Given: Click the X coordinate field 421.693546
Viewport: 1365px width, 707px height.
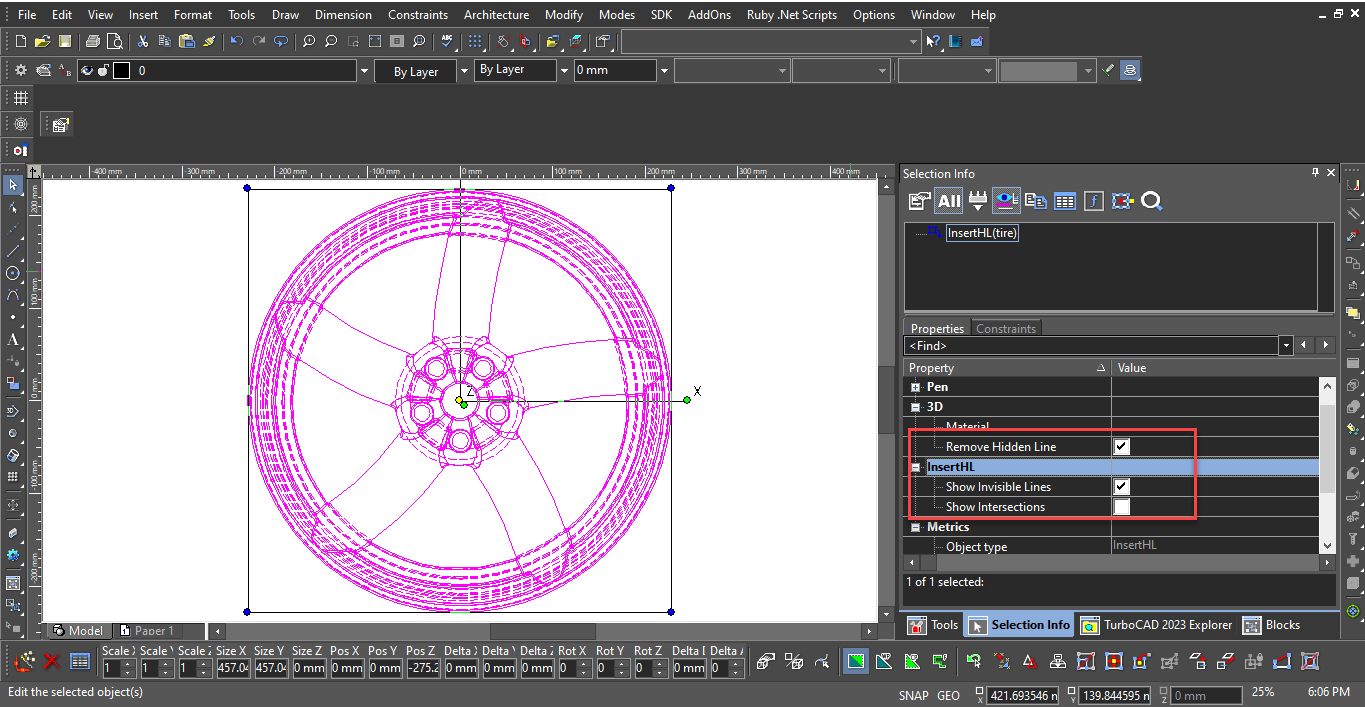Looking at the screenshot, I should 1024,695.
